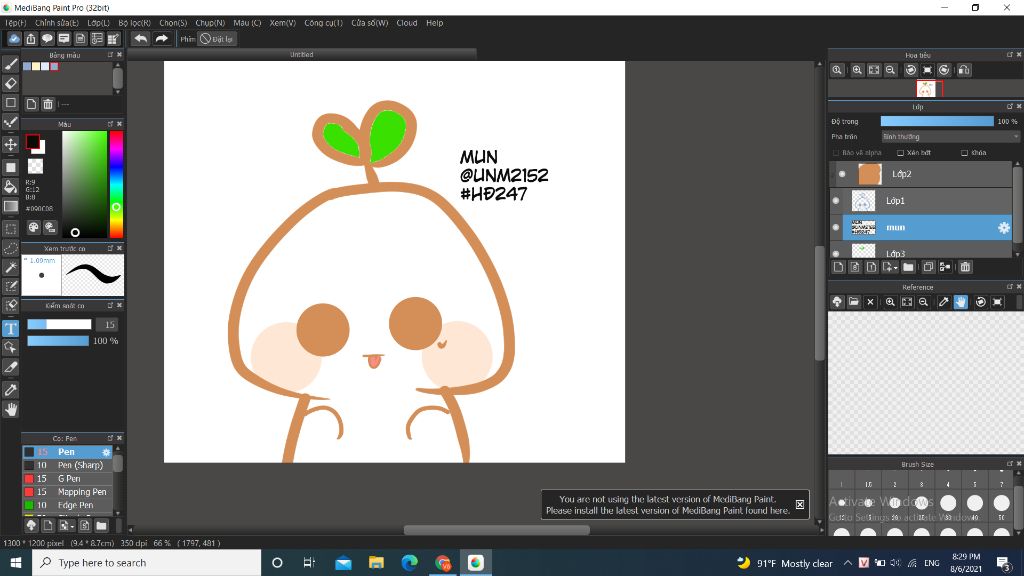Duplicate the layer using the copy icon
This screenshot has width=1024, height=576.
pyautogui.click(x=928, y=267)
